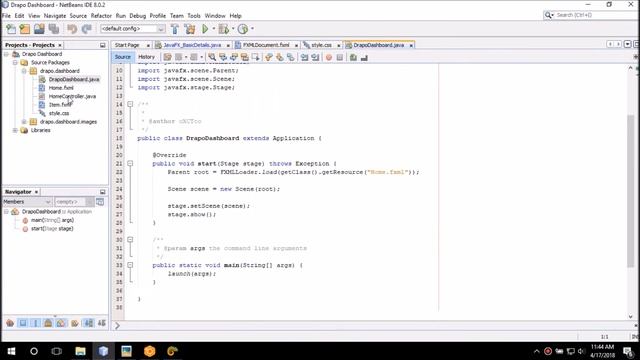Show the opened documents list
Screen dimensions: 640x360
coord(628,44)
